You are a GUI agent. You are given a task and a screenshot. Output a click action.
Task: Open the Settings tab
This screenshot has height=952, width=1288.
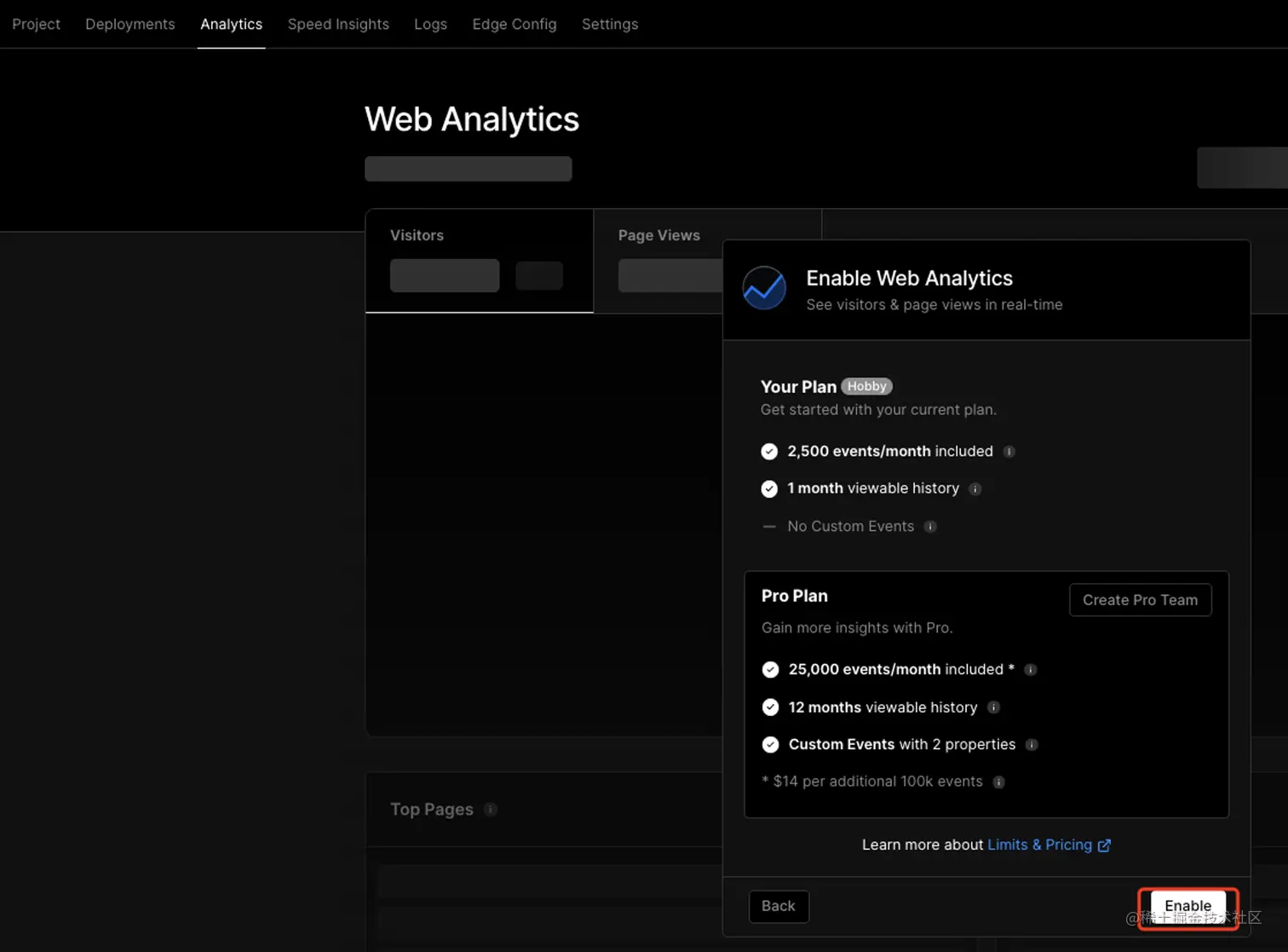pyautogui.click(x=610, y=24)
